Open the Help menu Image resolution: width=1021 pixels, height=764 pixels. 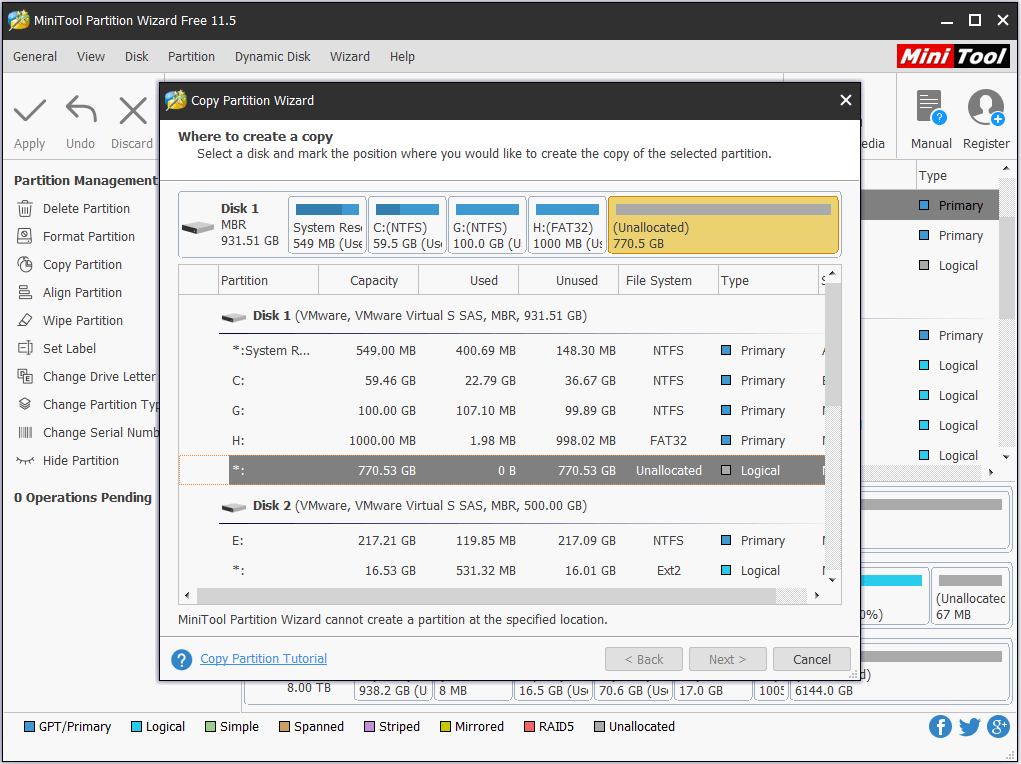402,57
